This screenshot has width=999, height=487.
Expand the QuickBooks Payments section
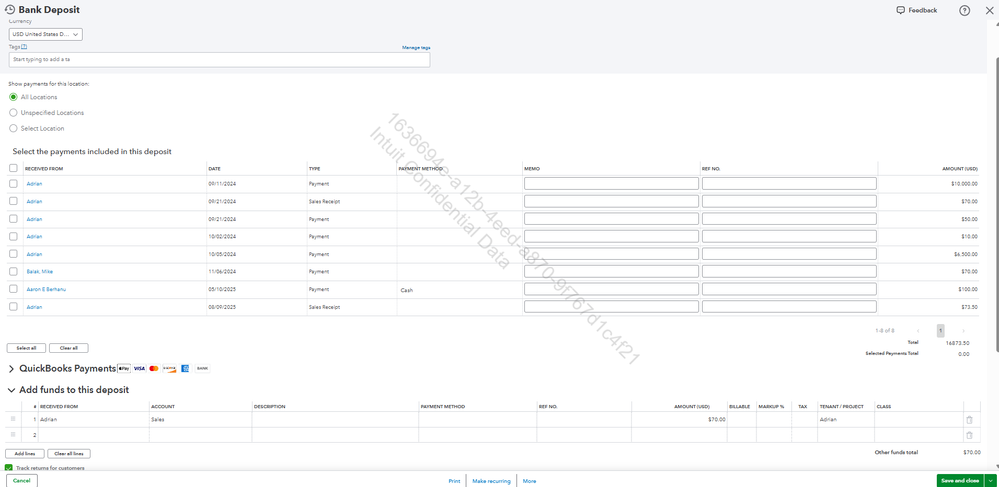pos(12,369)
